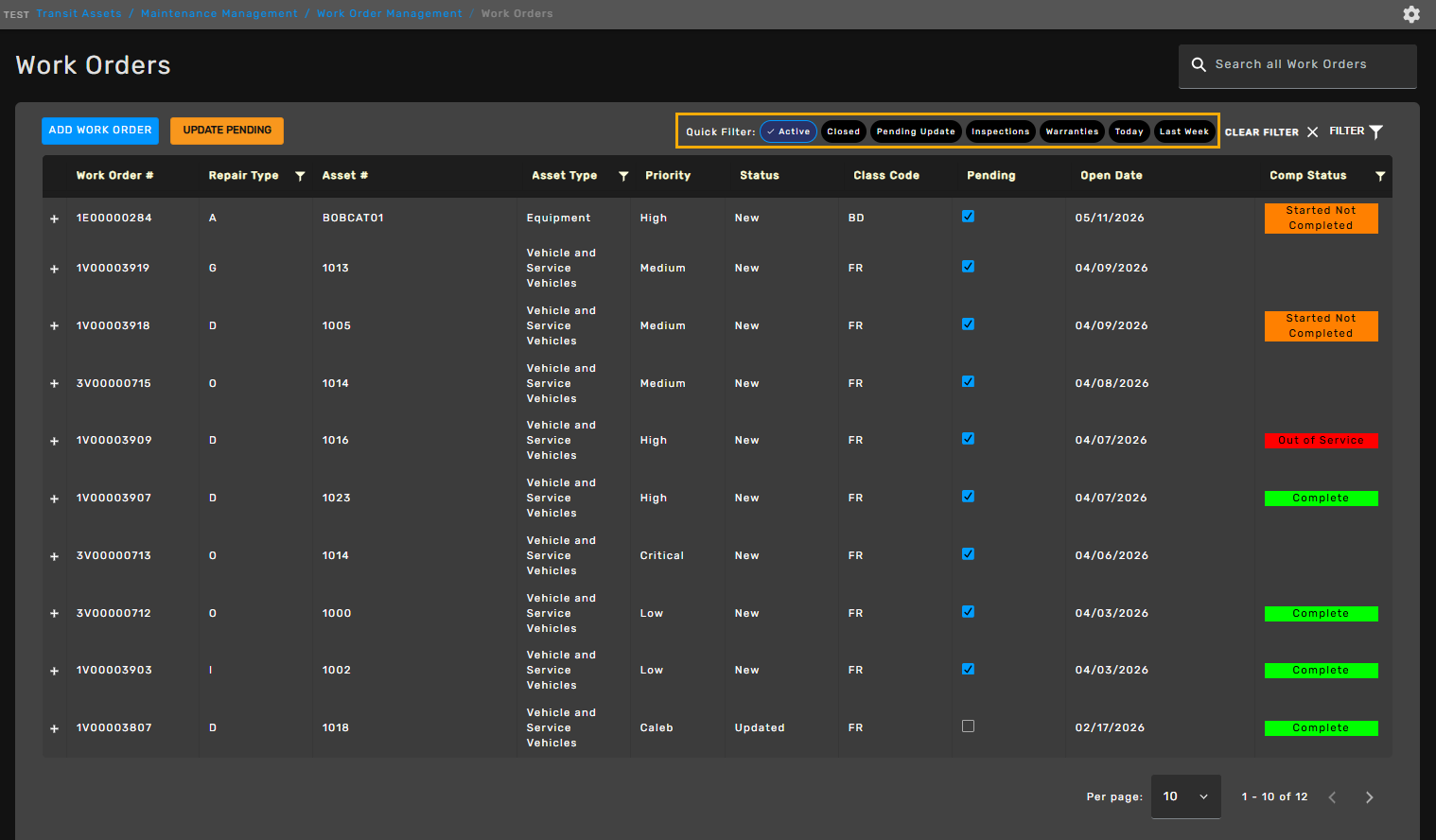Image resolution: width=1436 pixels, height=840 pixels.
Task: Click the Caleb priority cell
Action: (657, 728)
